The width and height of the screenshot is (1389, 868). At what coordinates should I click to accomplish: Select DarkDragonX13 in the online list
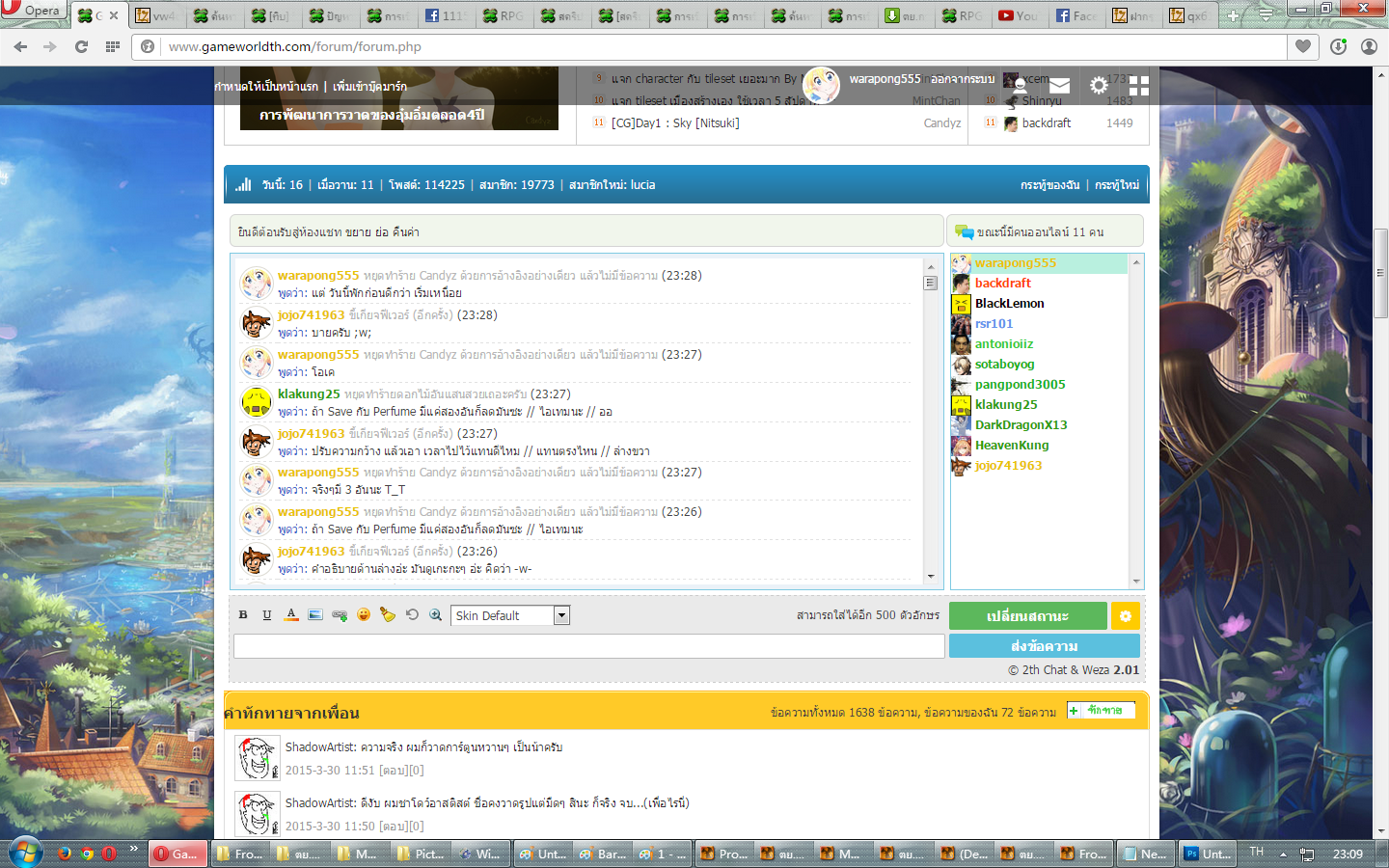pyautogui.click(x=1021, y=424)
